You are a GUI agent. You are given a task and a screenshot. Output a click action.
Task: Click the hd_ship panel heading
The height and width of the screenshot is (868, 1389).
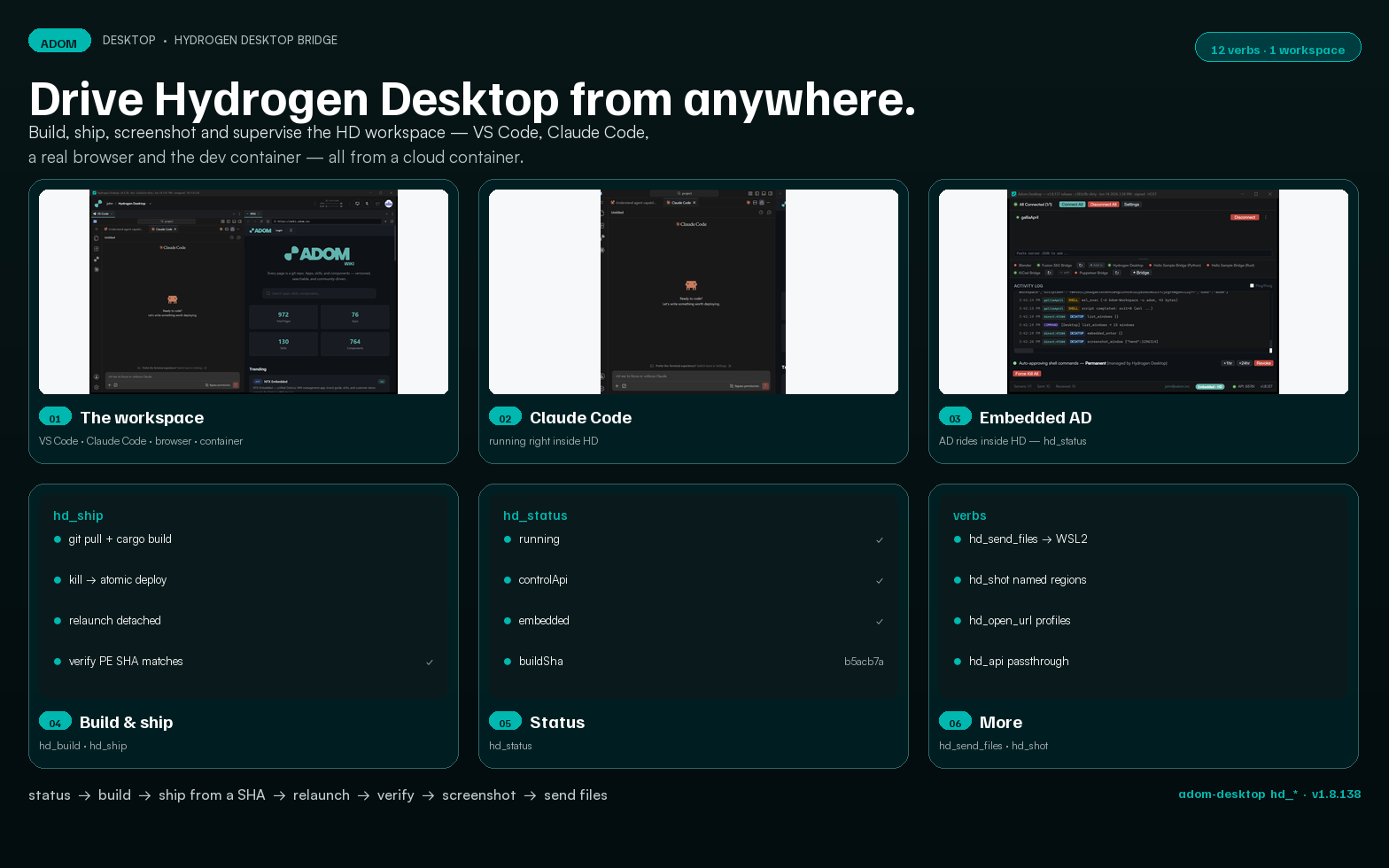[78, 515]
